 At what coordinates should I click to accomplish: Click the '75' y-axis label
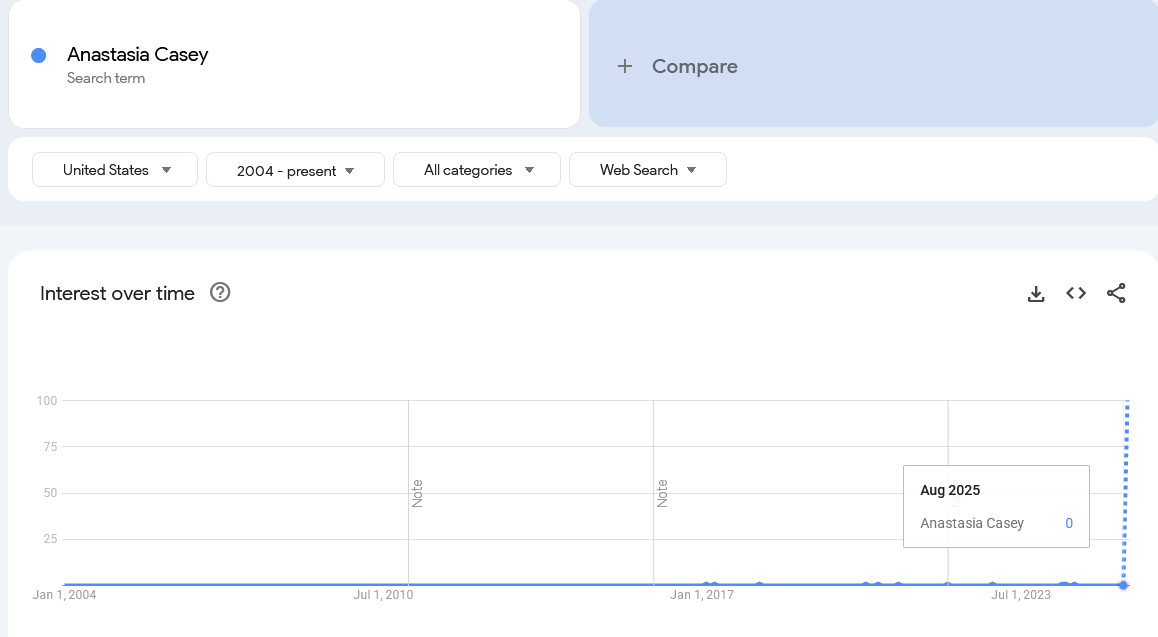tap(50, 447)
